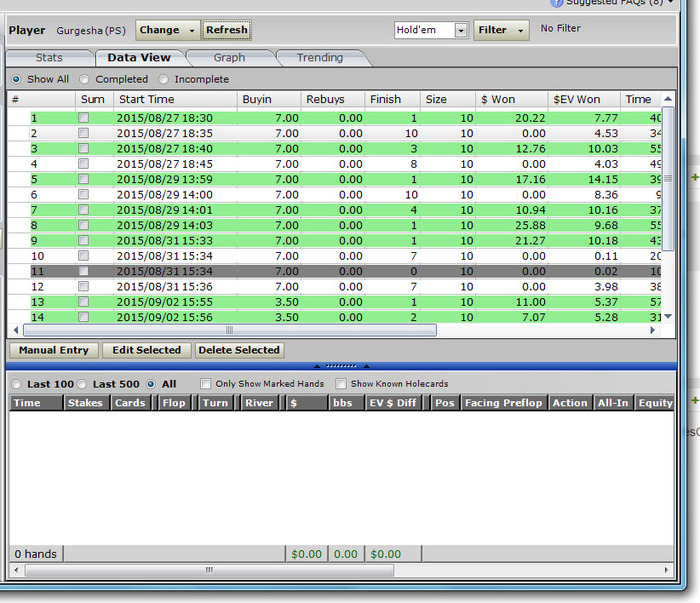Switch to the Trending tab

coord(320,58)
